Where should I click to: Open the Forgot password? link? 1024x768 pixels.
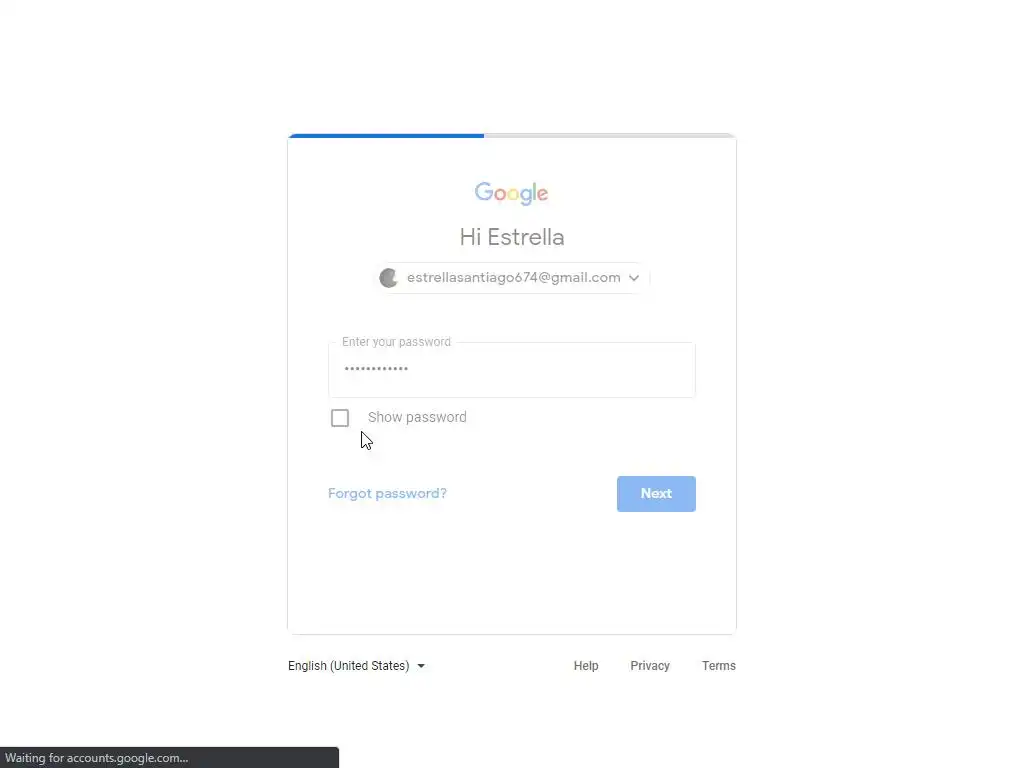(x=387, y=493)
